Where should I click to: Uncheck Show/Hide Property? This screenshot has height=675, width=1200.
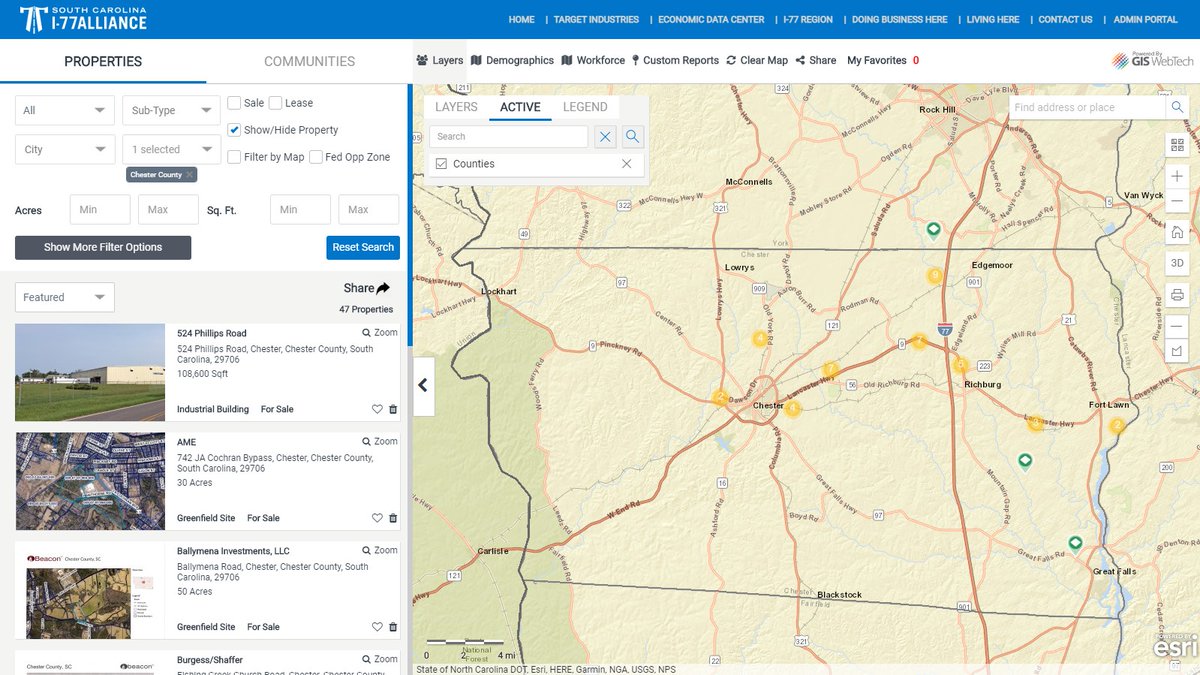pos(234,129)
